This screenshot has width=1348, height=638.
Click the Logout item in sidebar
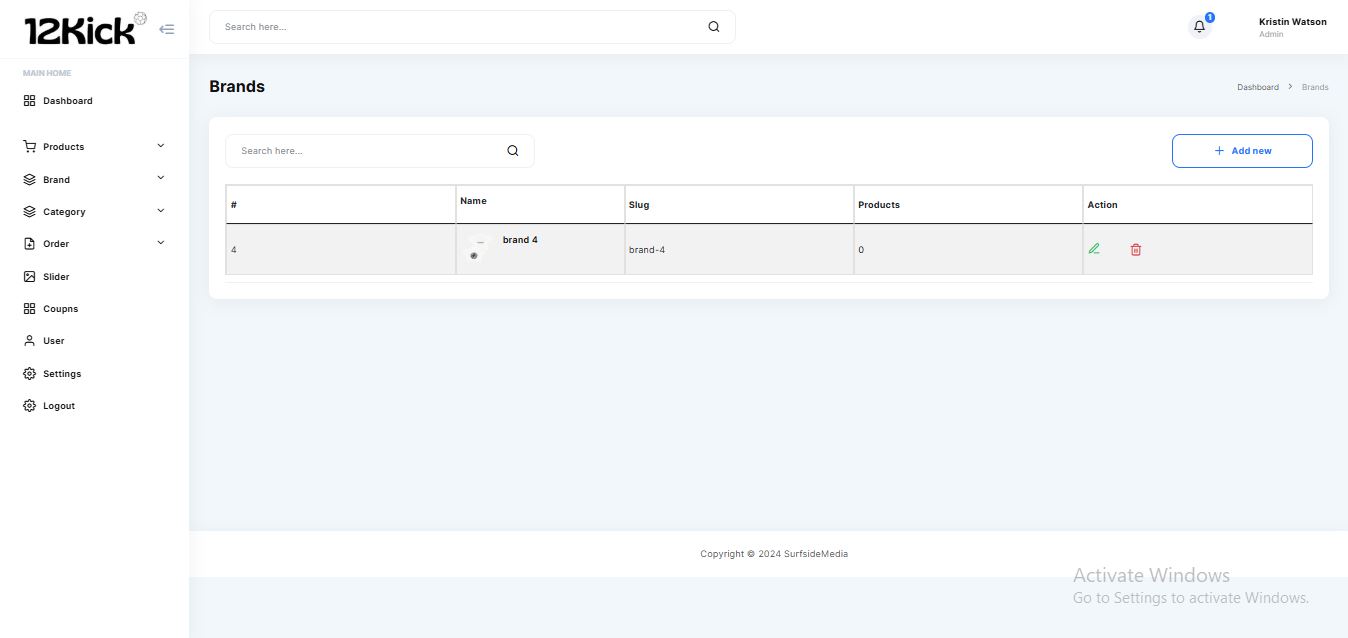[58, 406]
